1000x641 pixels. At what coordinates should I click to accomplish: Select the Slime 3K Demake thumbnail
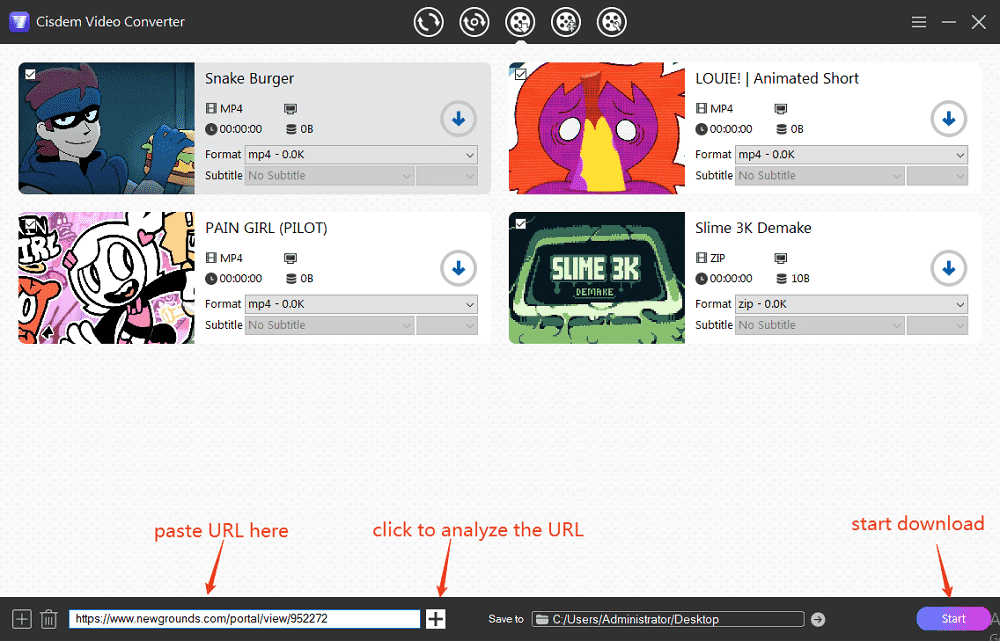click(597, 277)
